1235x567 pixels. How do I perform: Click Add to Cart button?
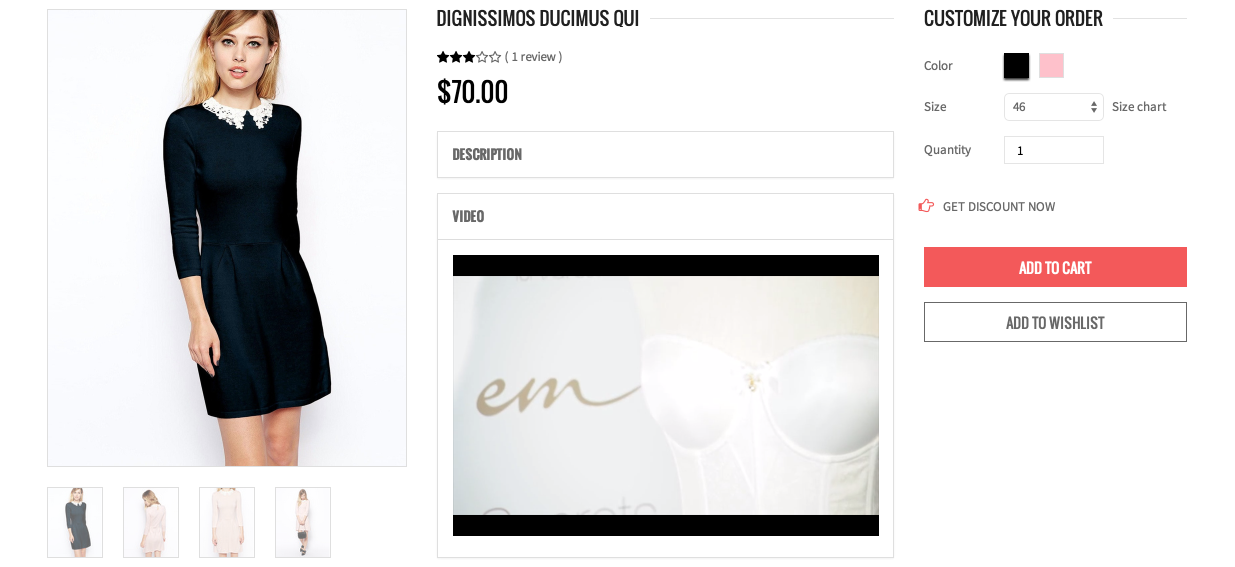pos(1055,267)
